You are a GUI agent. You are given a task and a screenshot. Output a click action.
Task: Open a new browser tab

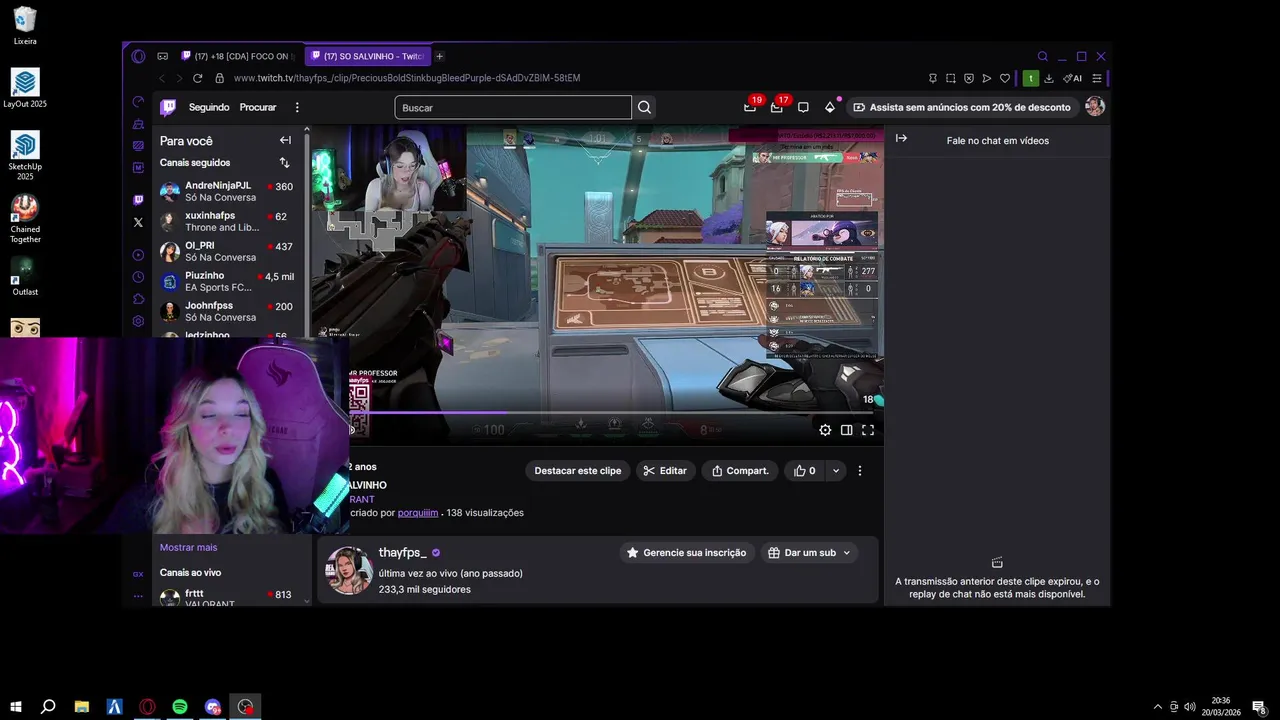tap(439, 56)
